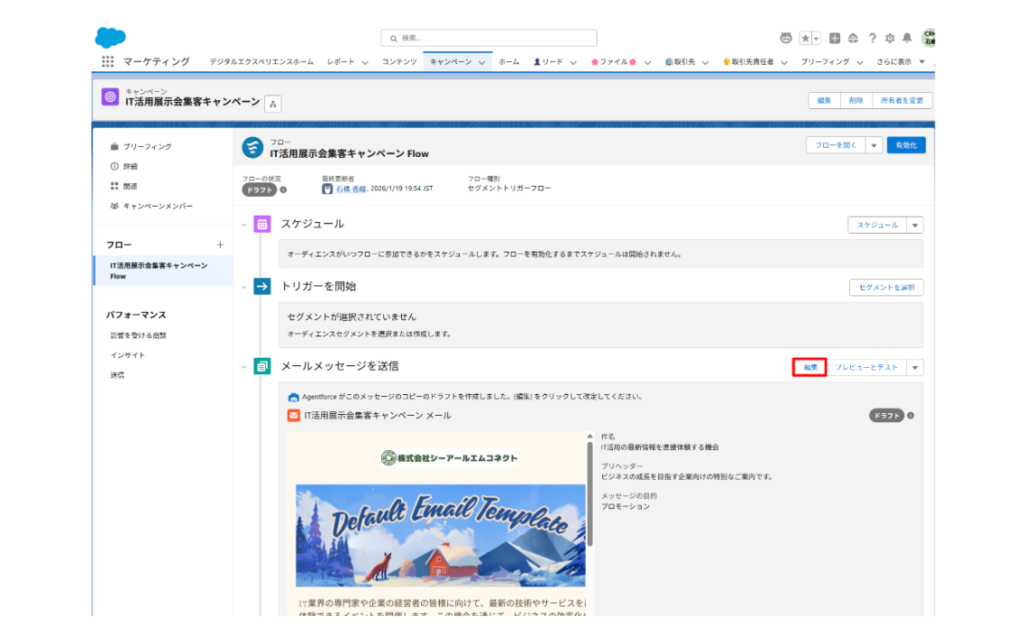Open dropdown next to プレビューとテスト
This screenshot has width=1024, height=644.
(915, 367)
